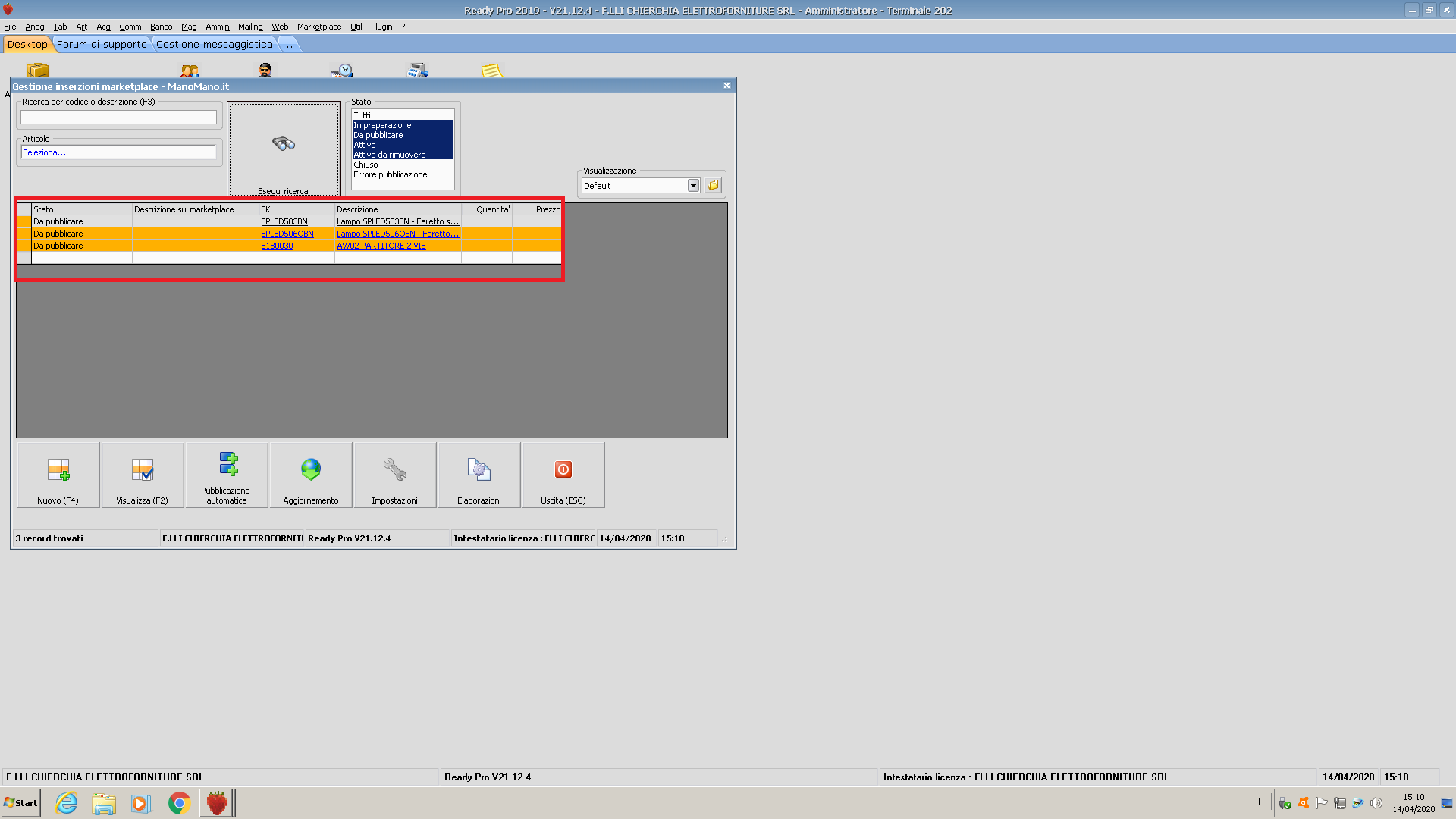
Task: Open the clock calendar desktop icon
Action: pyautogui.click(x=342, y=71)
